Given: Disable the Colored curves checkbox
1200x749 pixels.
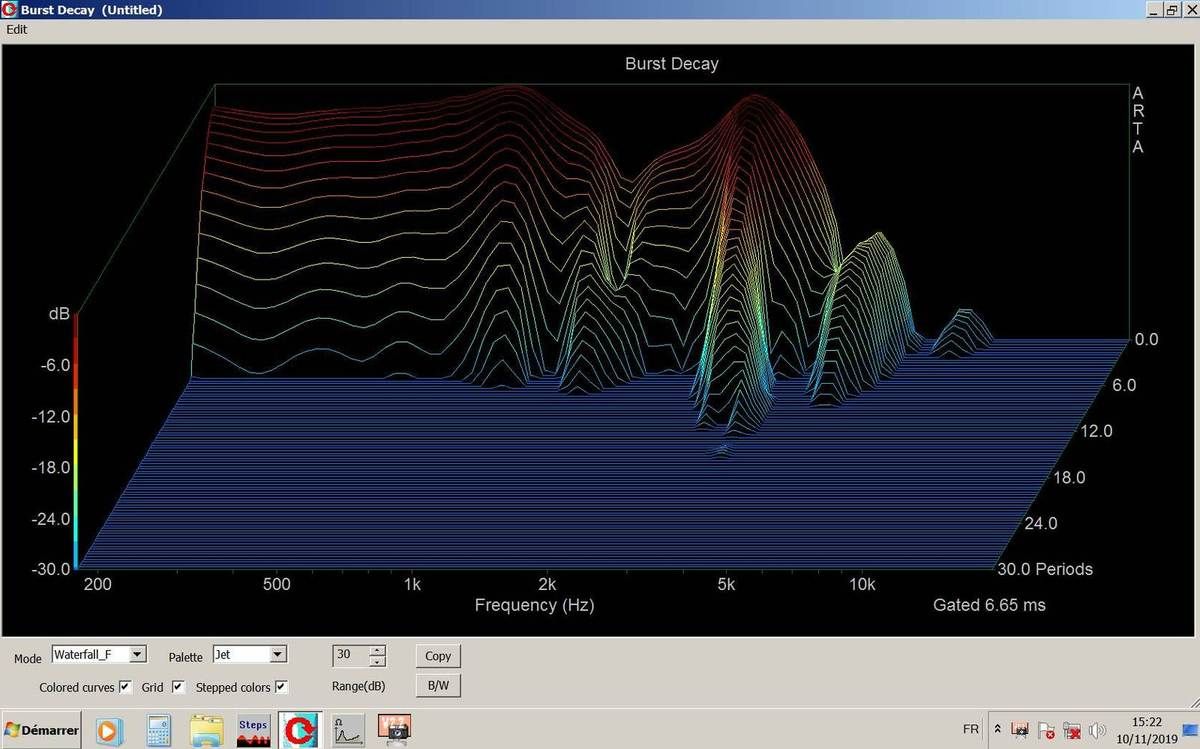Looking at the screenshot, I should tap(125, 687).
